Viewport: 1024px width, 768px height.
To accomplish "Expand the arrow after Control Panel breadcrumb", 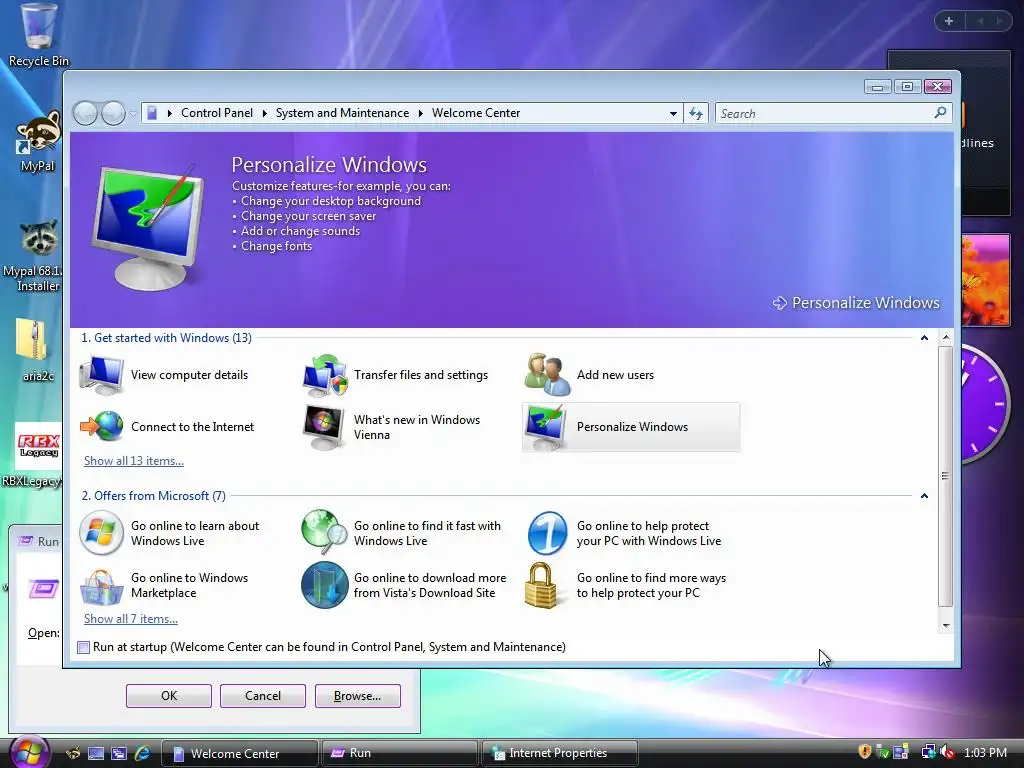I will [x=264, y=114].
